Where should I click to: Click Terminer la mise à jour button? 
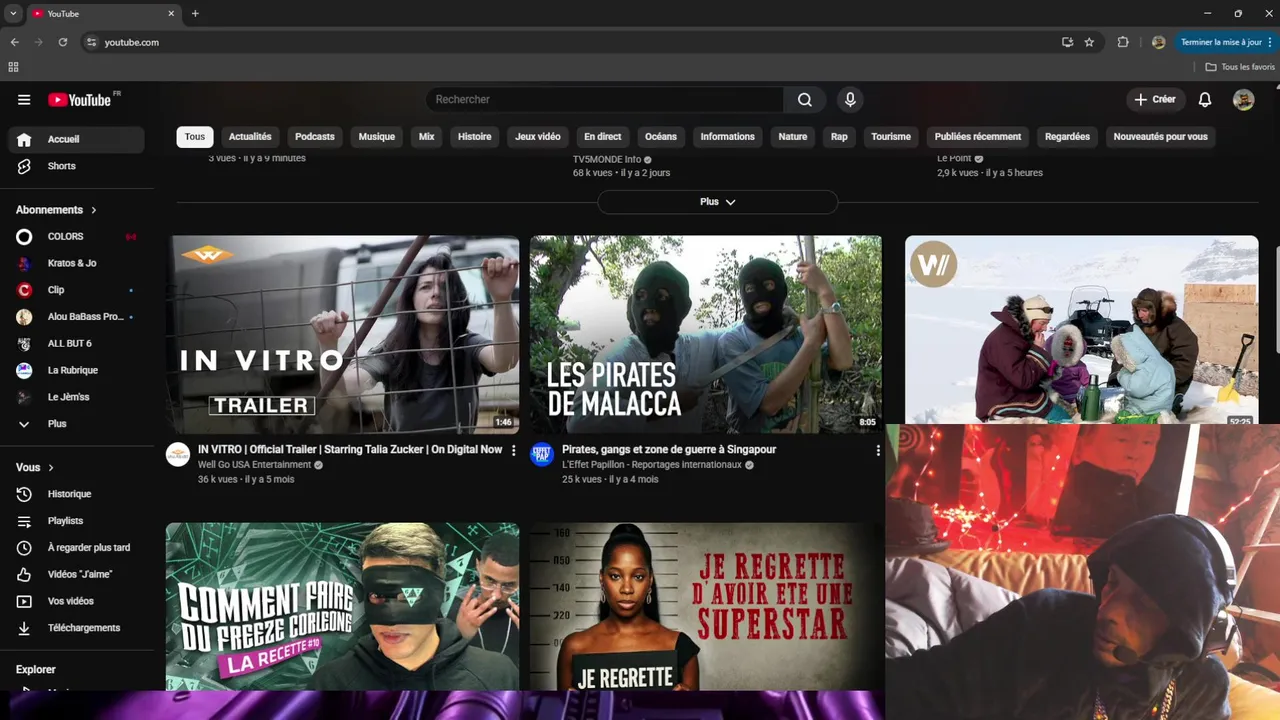pos(1225,42)
